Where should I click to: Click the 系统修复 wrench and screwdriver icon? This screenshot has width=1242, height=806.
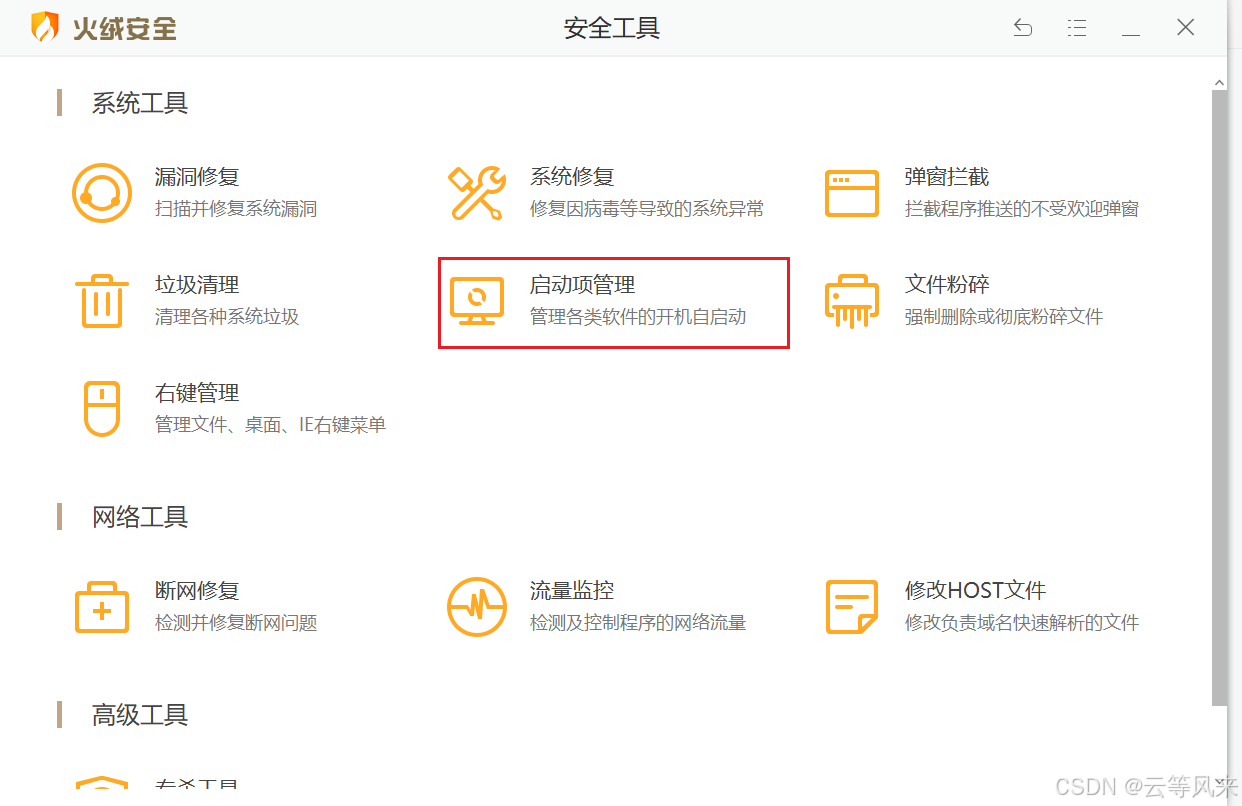click(477, 193)
